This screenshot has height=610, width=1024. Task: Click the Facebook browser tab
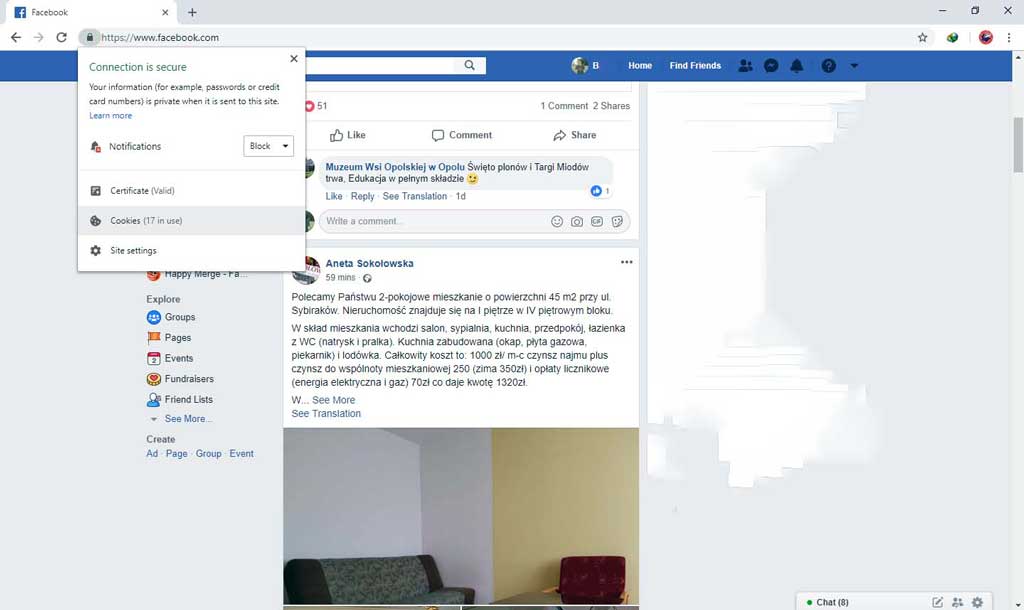click(91, 12)
